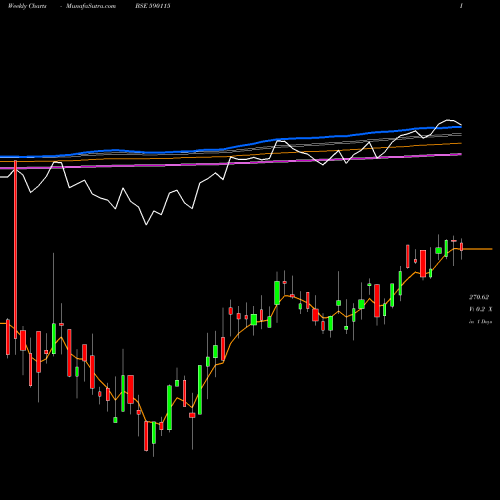Click the 'Days' text at chart right

point(486,322)
